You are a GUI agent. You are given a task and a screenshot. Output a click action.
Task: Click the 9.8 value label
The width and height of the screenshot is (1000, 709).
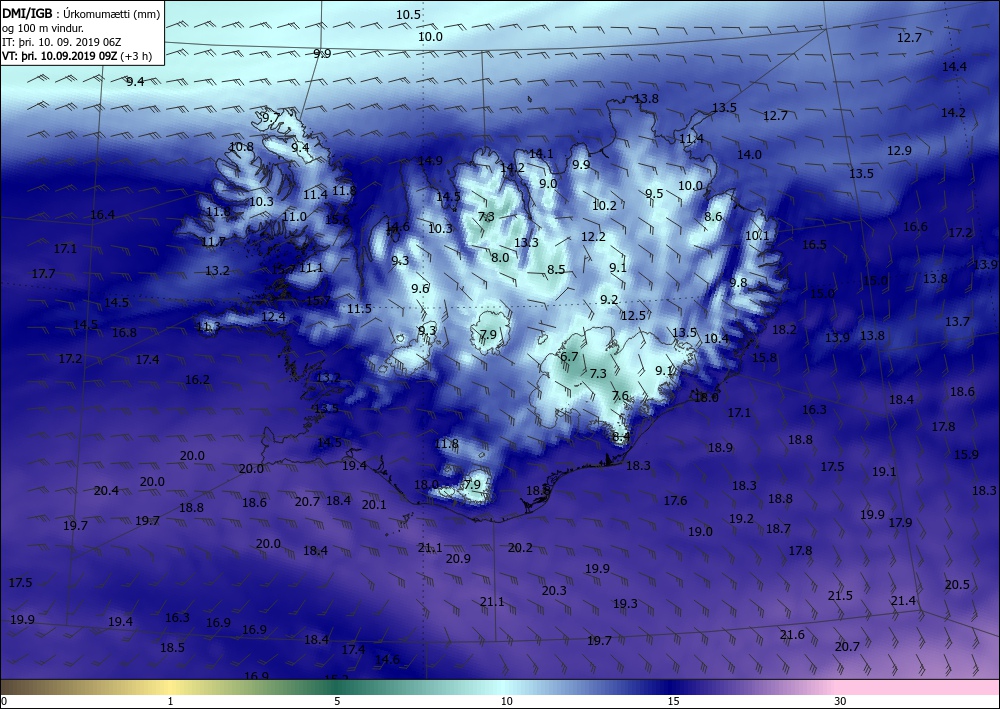click(x=739, y=282)
